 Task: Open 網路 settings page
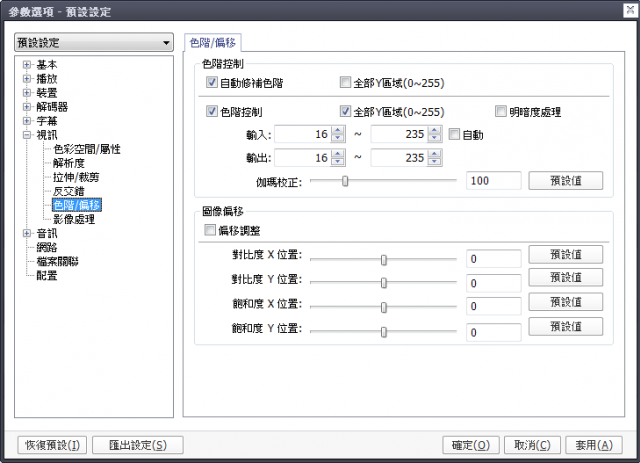point(47,247)
